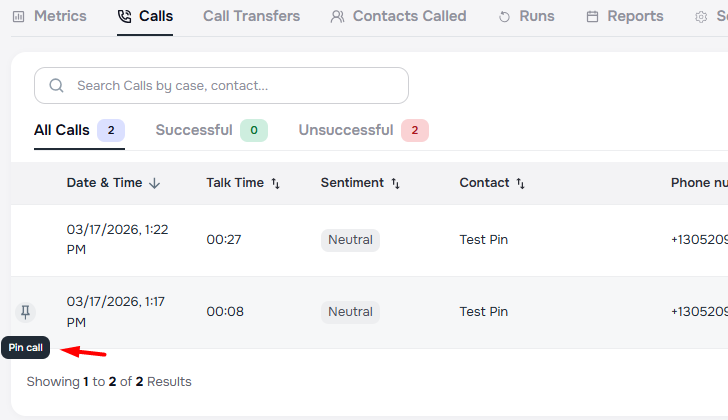The width and height of the screenshot is (728, 420).
Task: Sort by Talk Time arrows
Action: coord(275,183)
